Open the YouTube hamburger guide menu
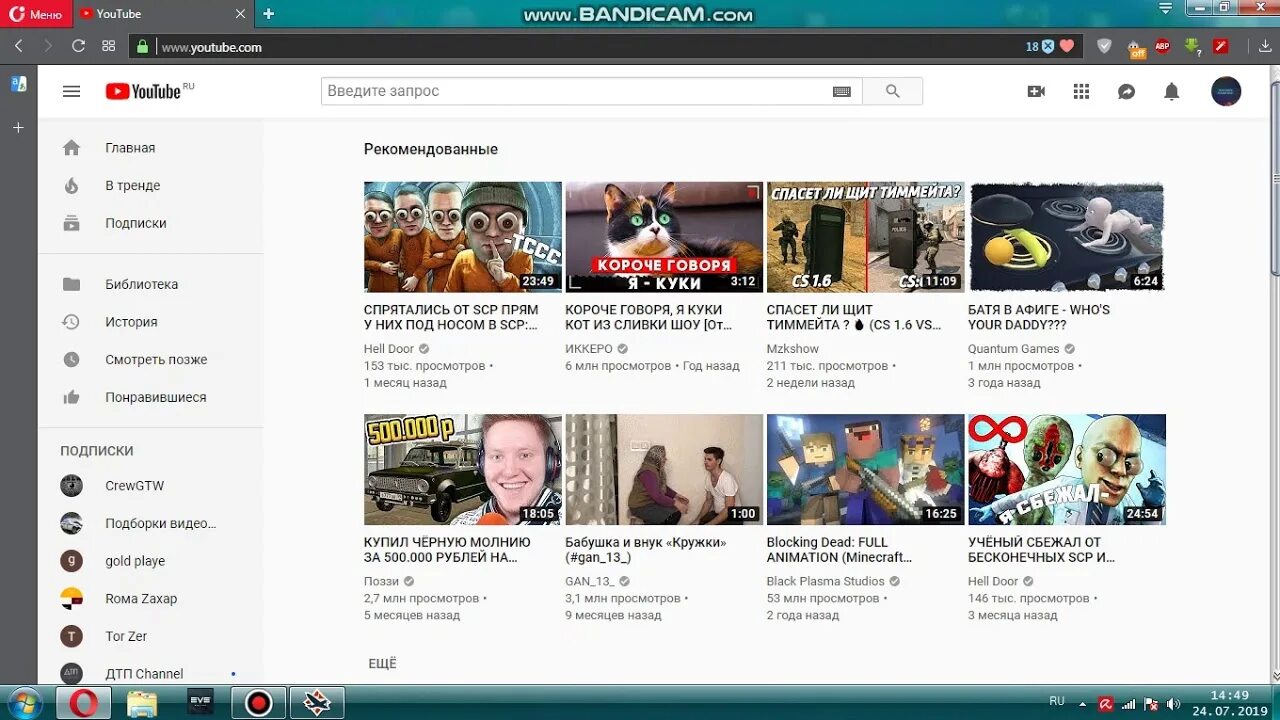Viewport: 1280px width, 720px height. point(71,91)
